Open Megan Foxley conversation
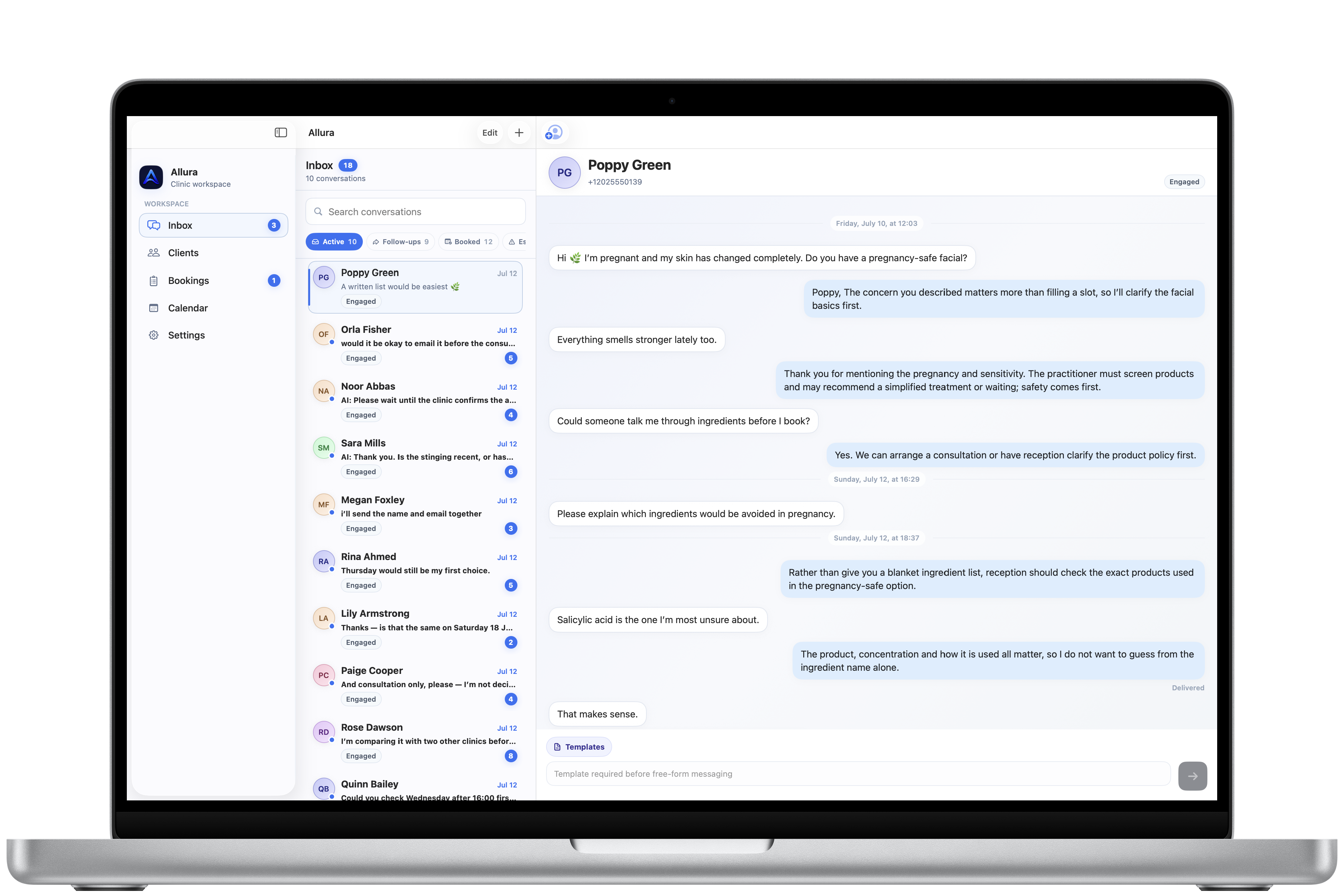1344x896 pixels. click(416, 514)
